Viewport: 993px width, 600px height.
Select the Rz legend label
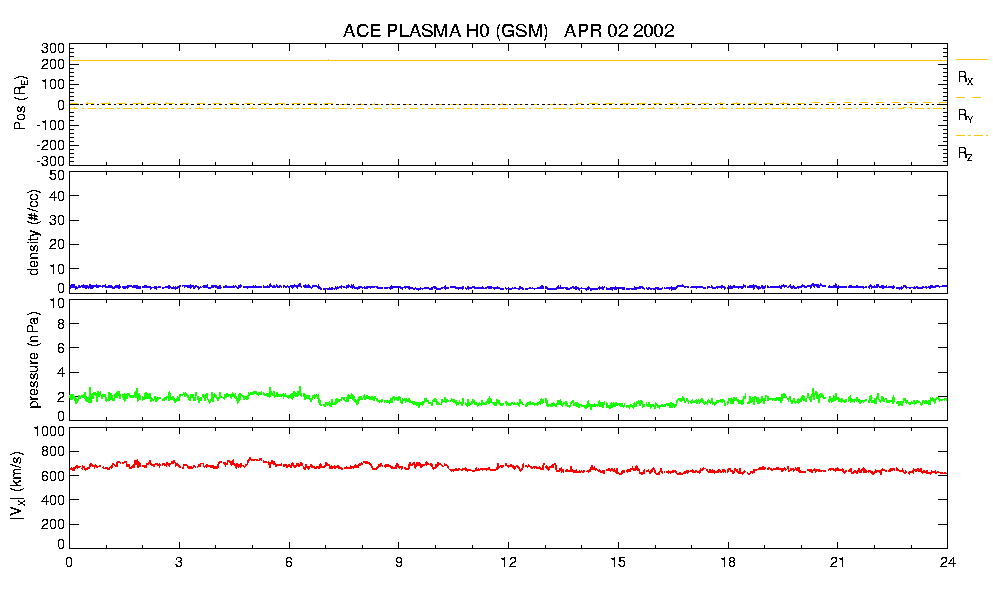pos(965,154)
